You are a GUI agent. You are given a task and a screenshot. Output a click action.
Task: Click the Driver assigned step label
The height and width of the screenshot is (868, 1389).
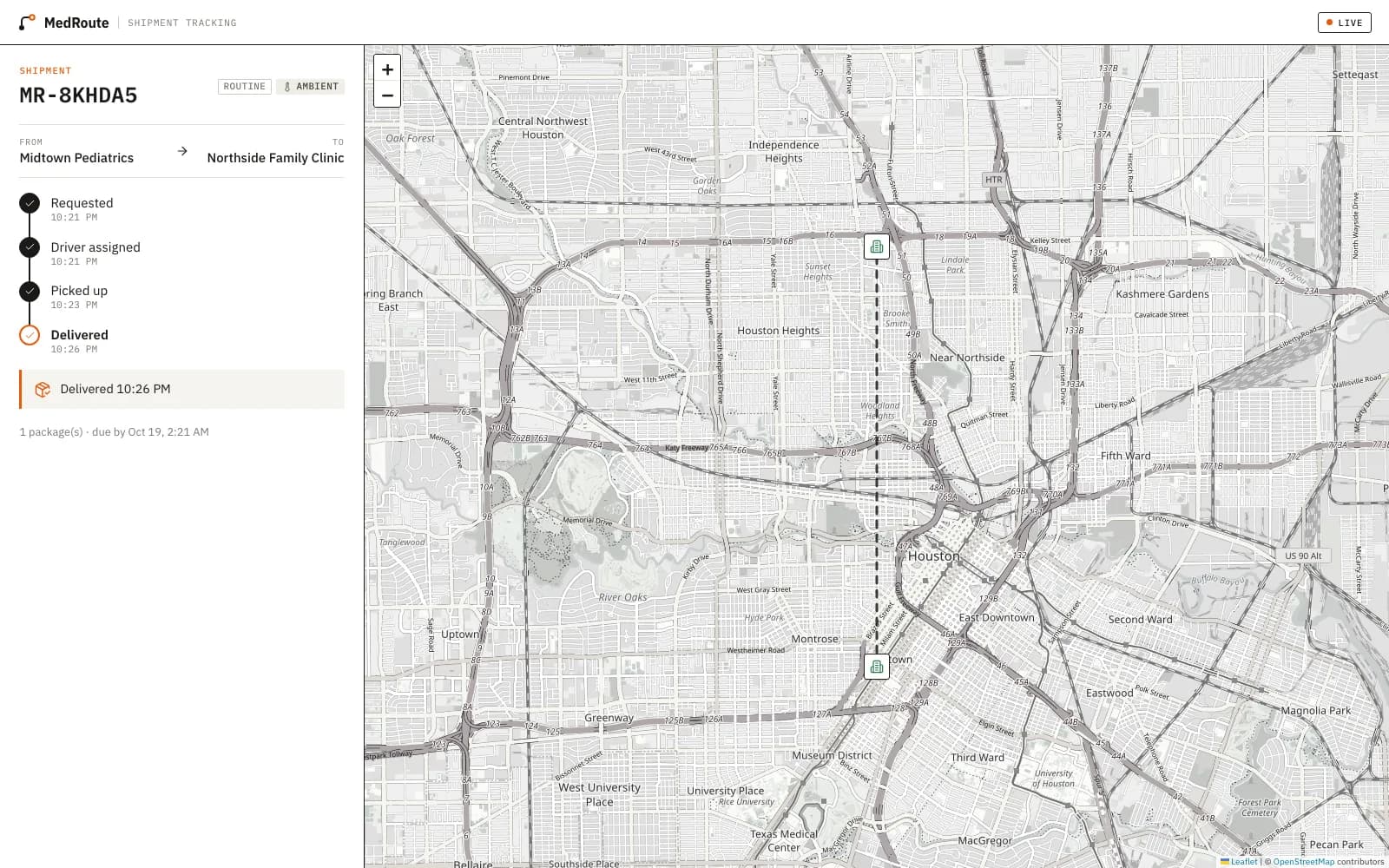(95, 247)
